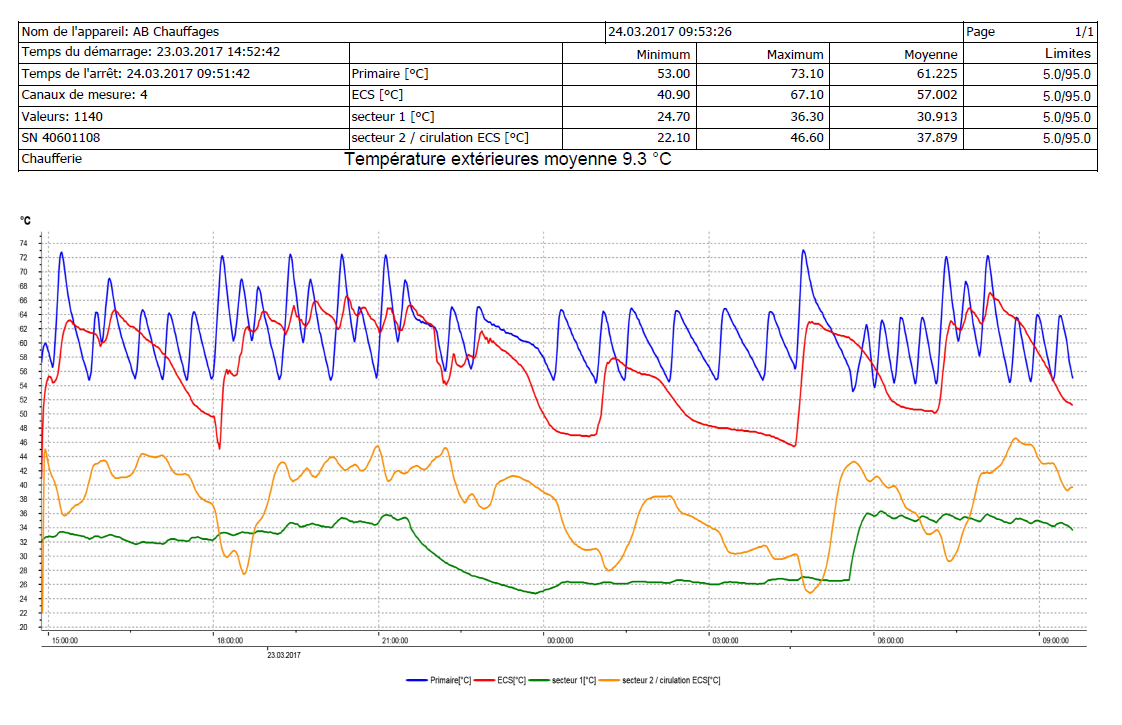Click the Minimum column header
1122x725 pixels.
(663, 54)
